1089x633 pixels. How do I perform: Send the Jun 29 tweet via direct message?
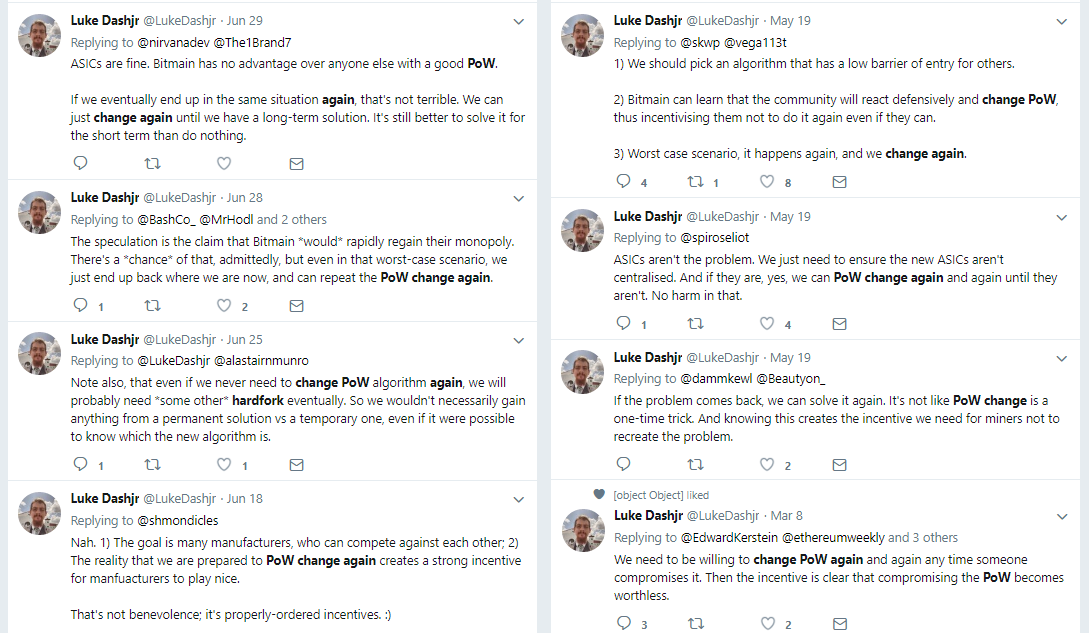point(296,163)
